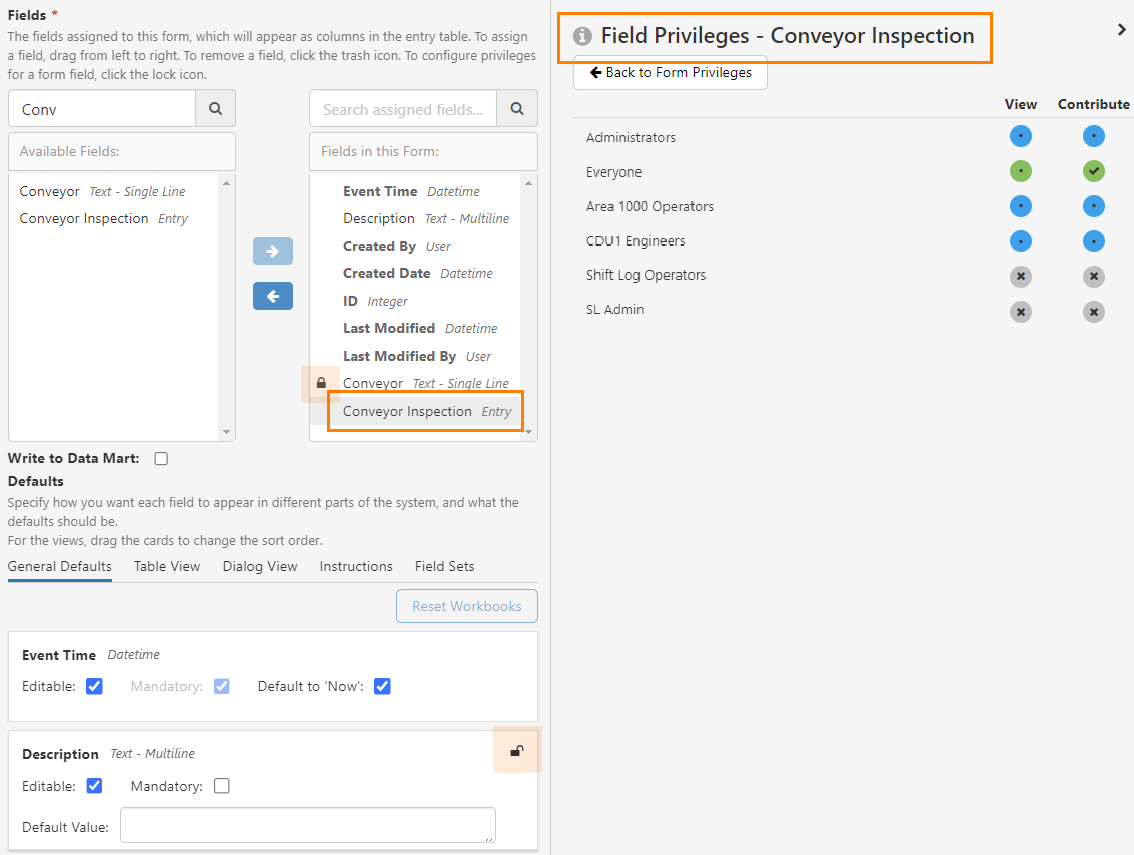
Task: Click Back to Form Privileges button
Action: (670, 73)
